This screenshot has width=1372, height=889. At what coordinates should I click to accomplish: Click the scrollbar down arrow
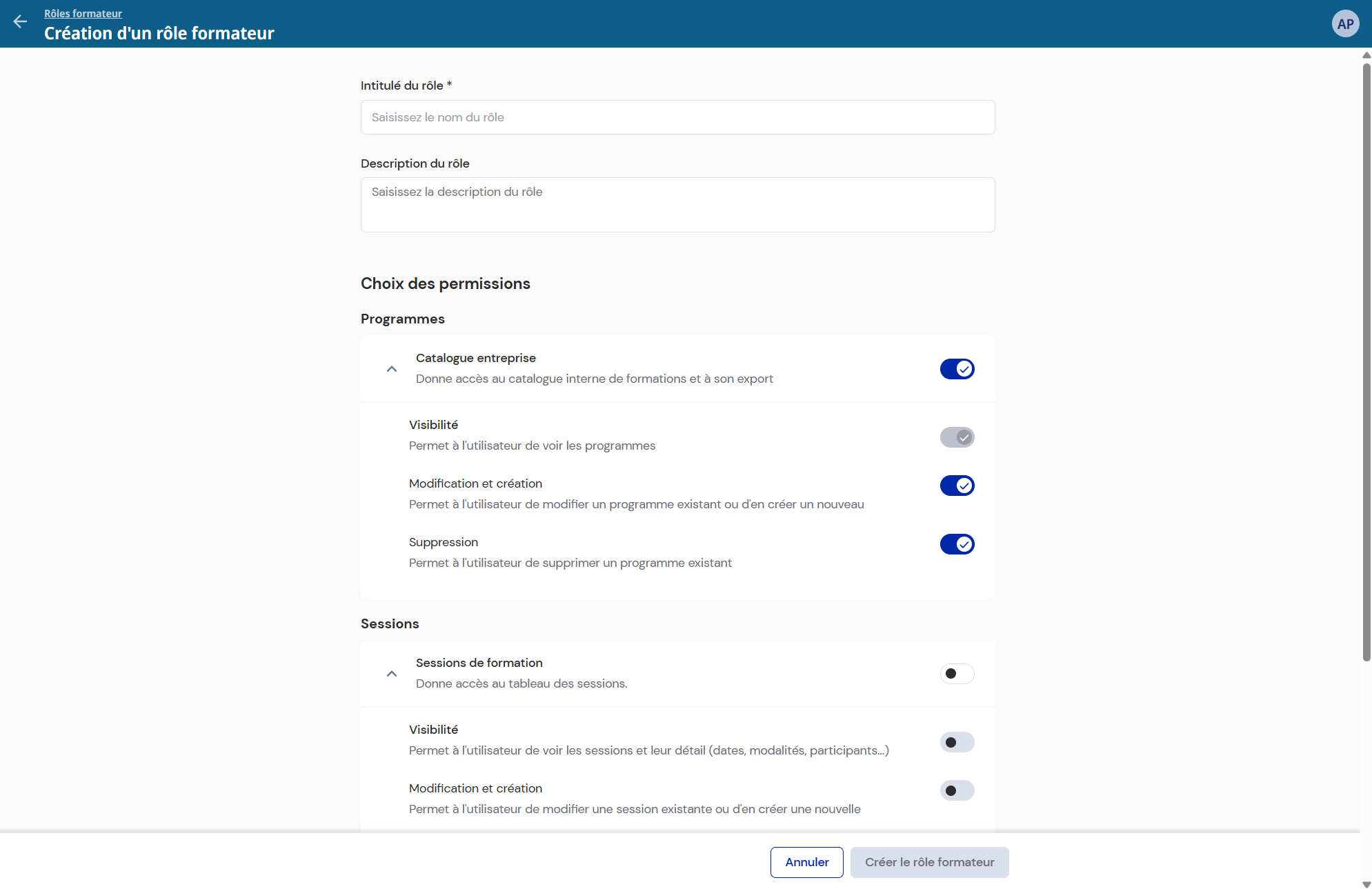(1366, 884)
